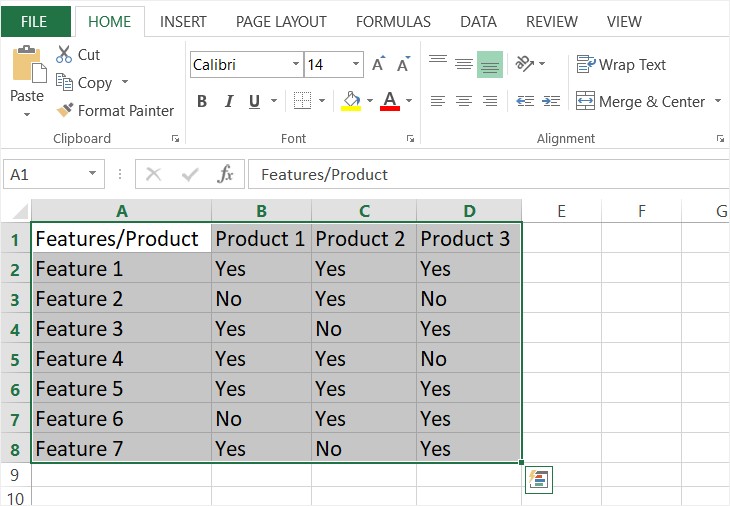
Task: Expand the Copy dropdown arrow
Action: coord(125,82)
